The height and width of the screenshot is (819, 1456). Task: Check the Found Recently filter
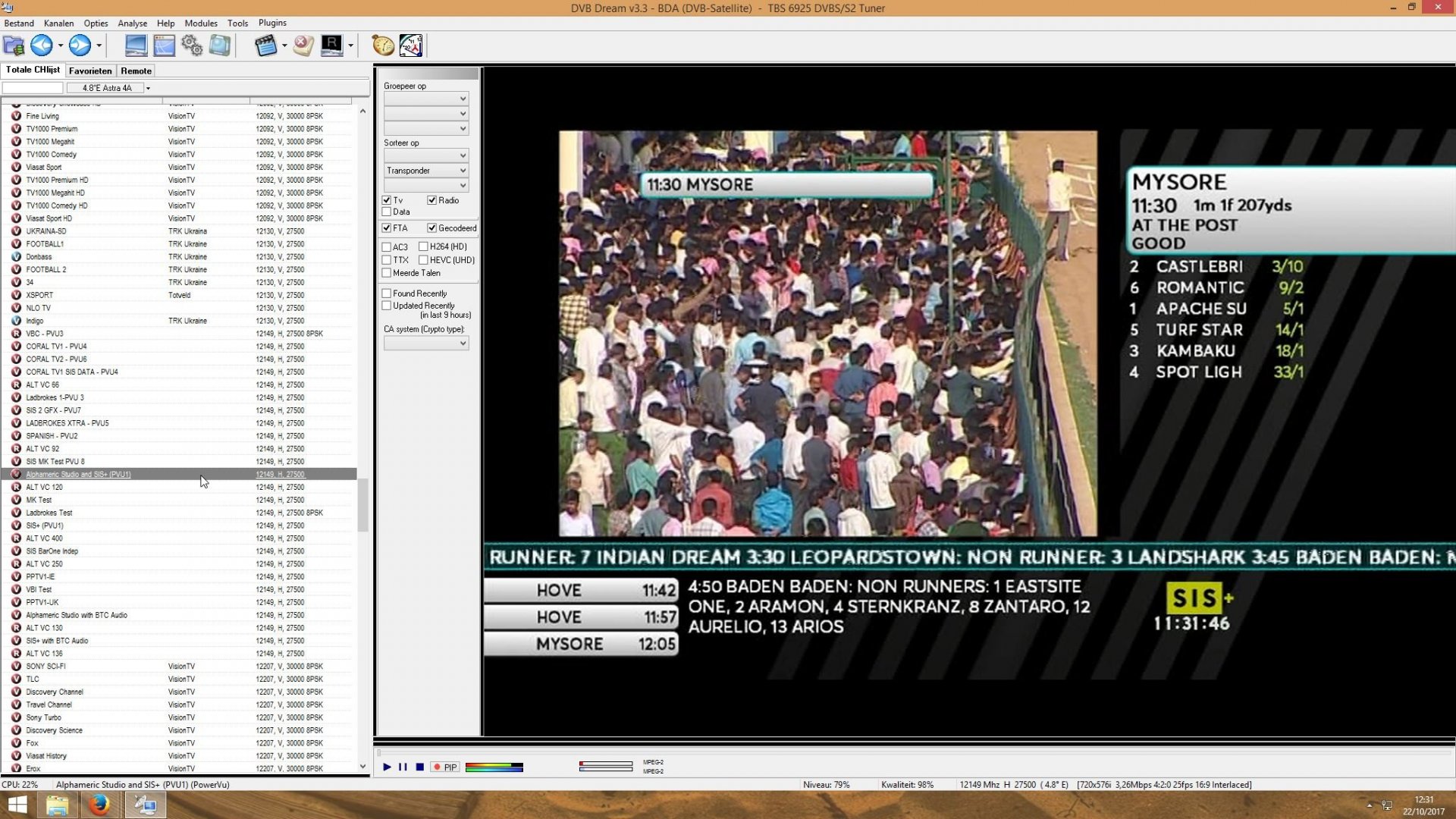pyautogui.click(x=387, y=293)
